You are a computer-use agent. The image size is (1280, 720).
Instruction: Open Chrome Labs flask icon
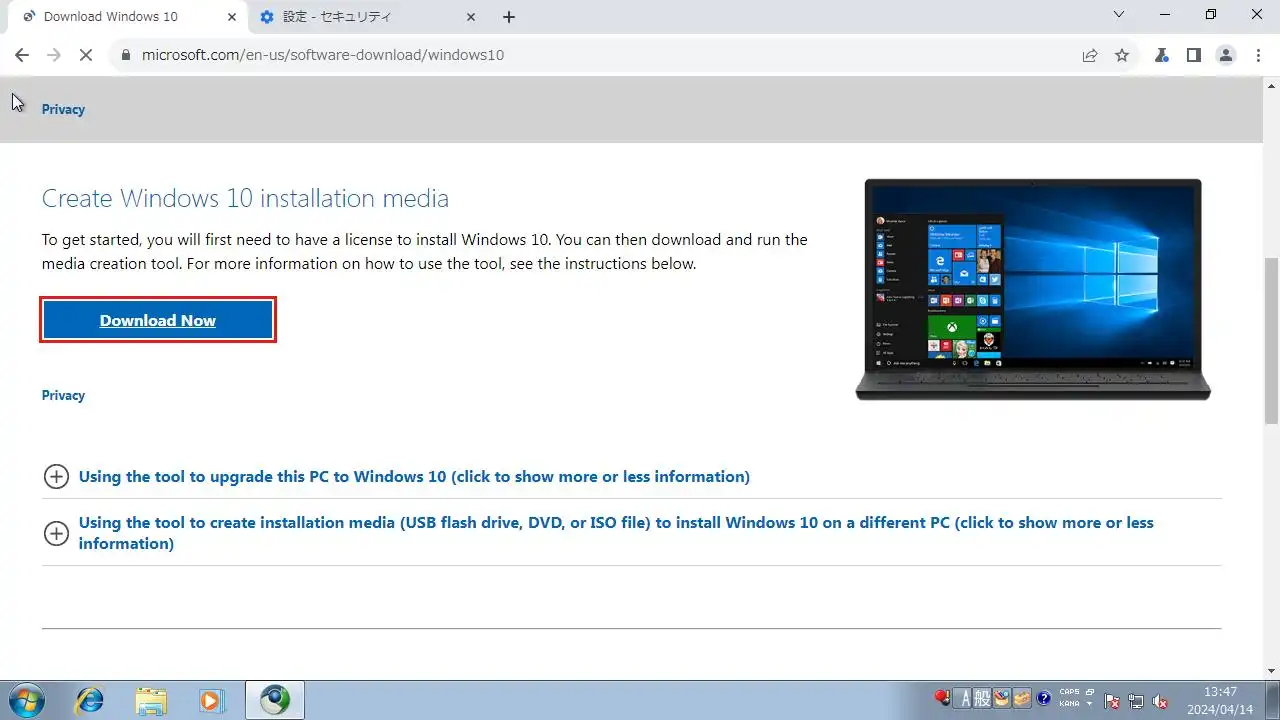pos(1161,55)
